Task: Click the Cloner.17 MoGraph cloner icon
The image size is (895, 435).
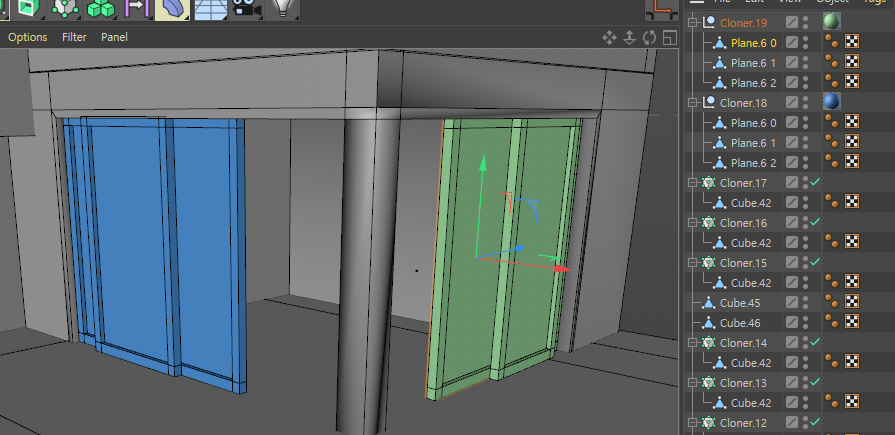Action: click(709, 183)
